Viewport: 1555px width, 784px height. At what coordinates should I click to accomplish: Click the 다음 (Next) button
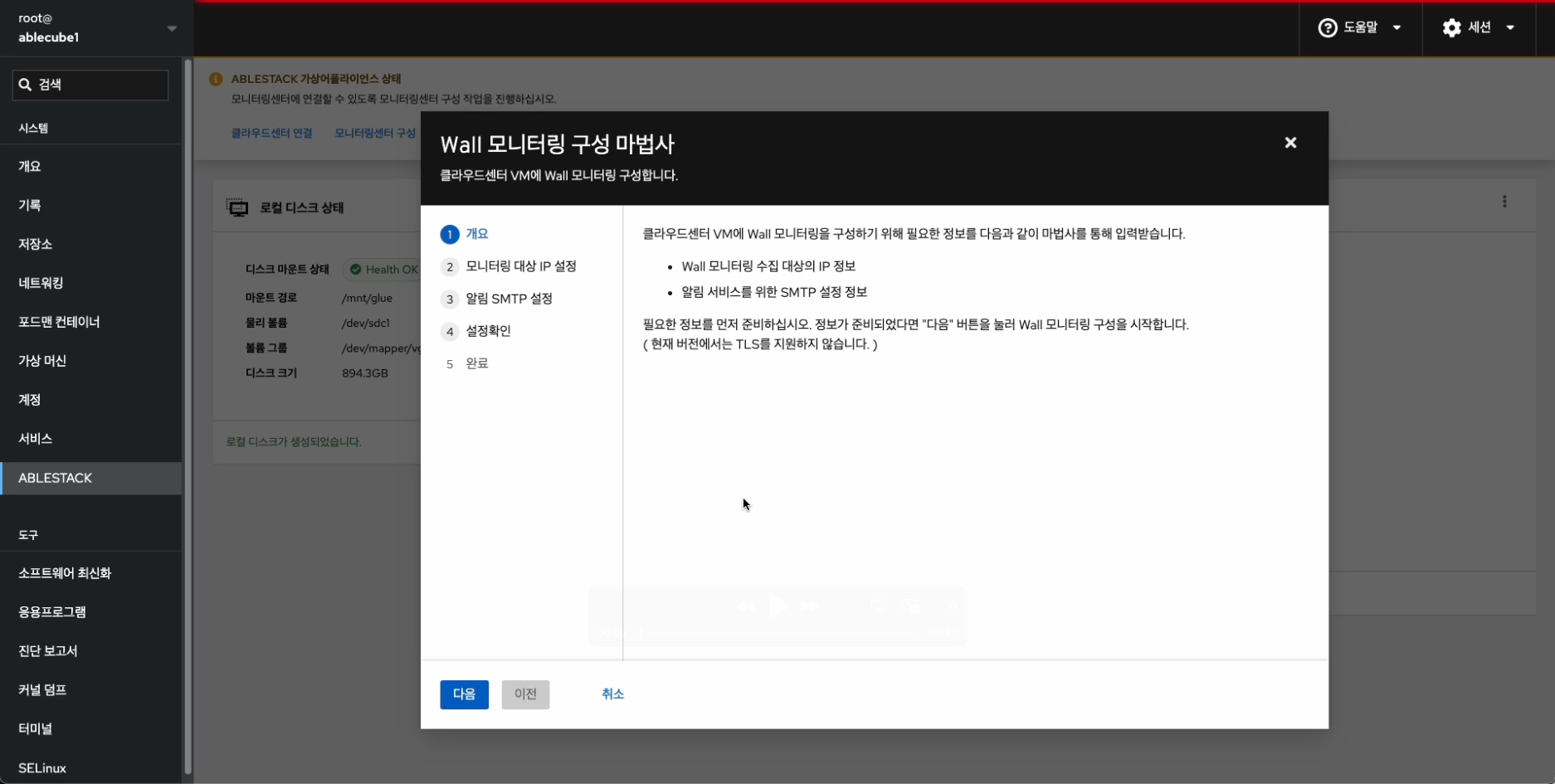(464, 694)
